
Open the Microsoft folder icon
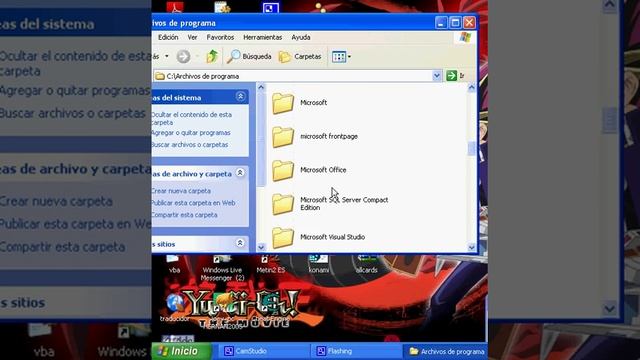point(283,103)
